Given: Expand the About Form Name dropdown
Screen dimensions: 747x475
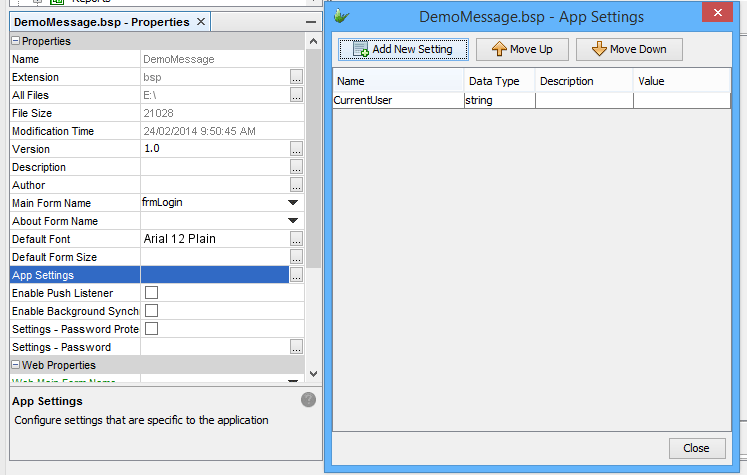Looking at the screenshot, I should click(x=294, y=221).
